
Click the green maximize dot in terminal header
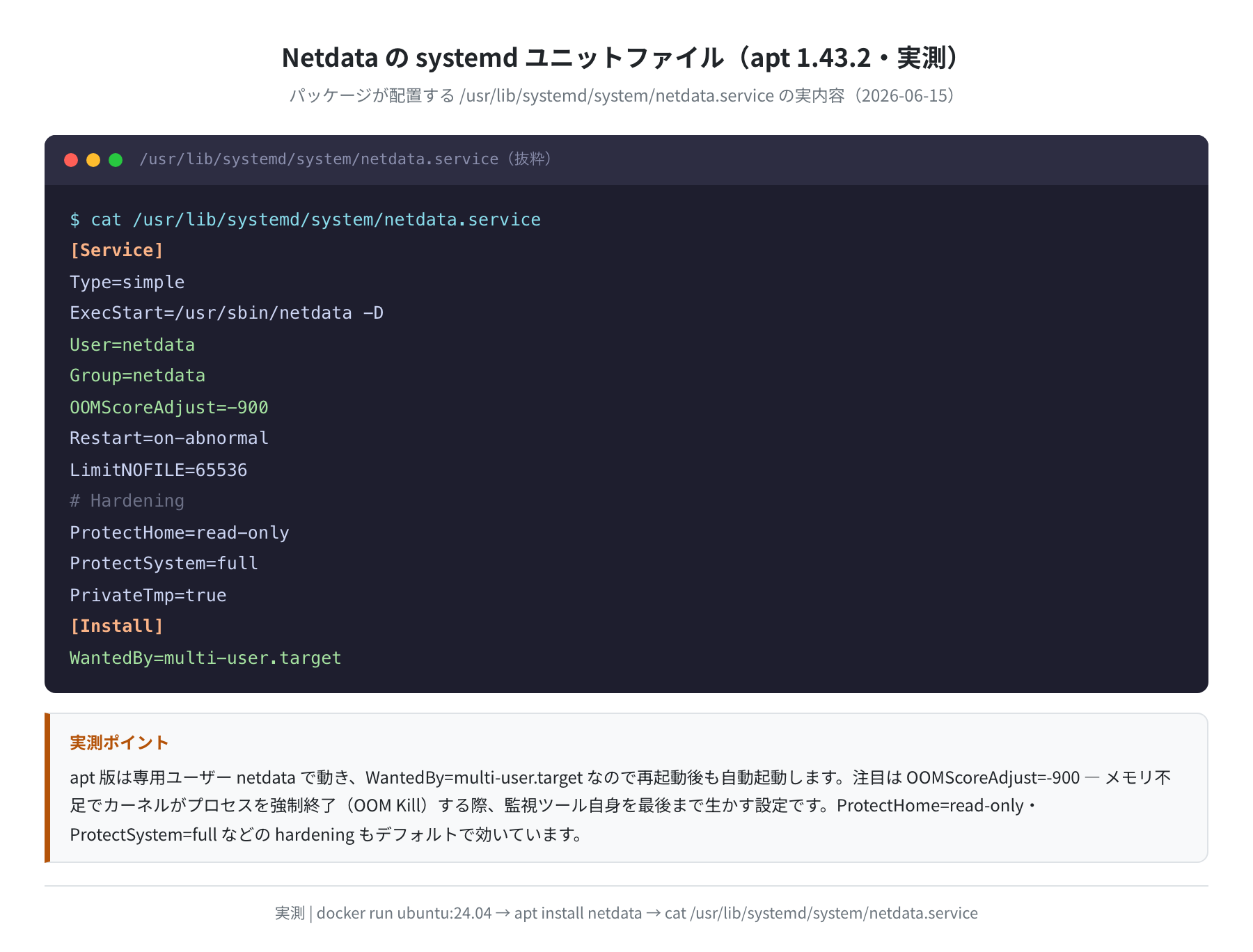pos(116,160)
